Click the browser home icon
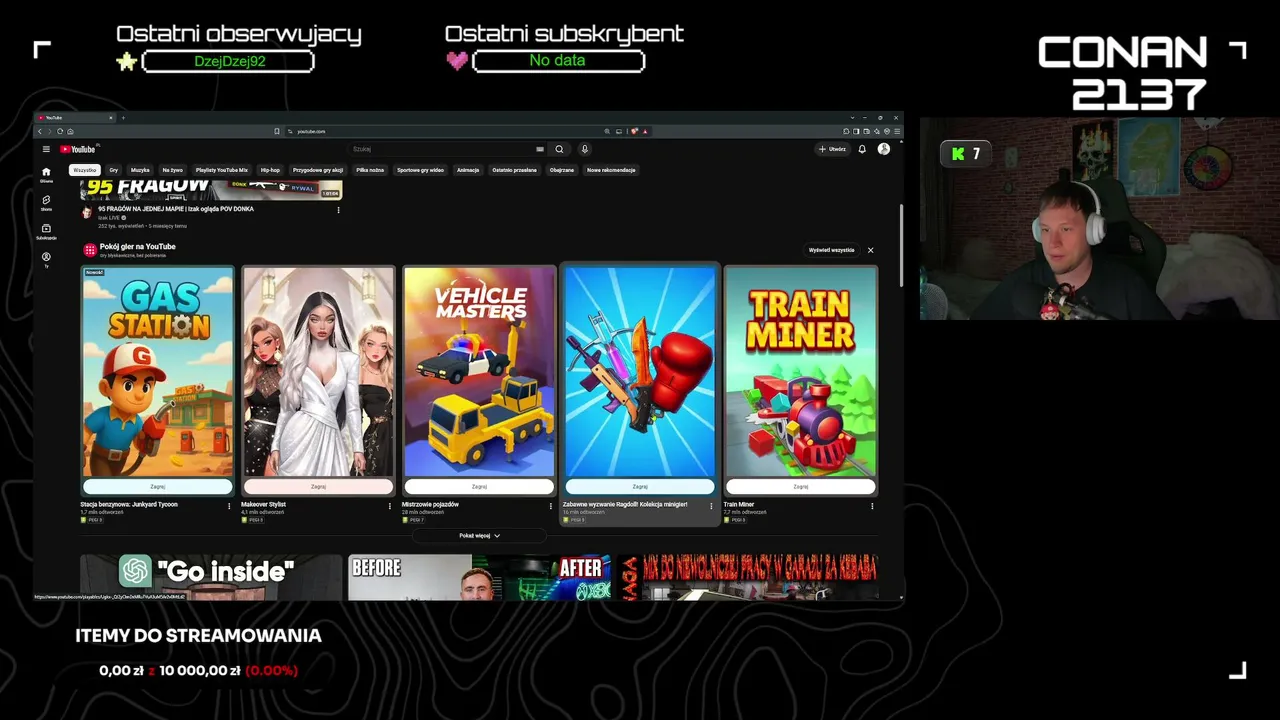This screenshot has height=720, width=1280. [x=70, y=131]
